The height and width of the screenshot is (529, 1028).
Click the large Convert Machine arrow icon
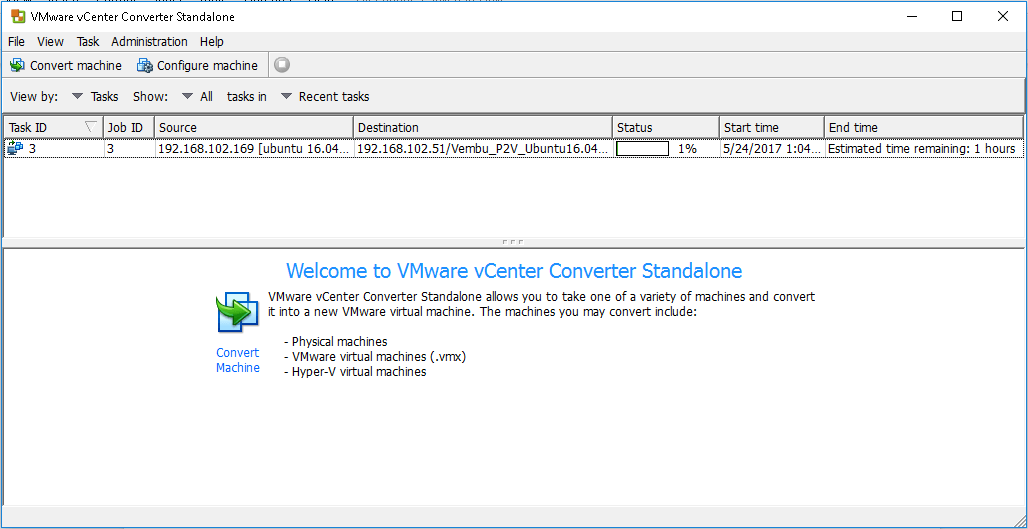click(x=237, y=312)
